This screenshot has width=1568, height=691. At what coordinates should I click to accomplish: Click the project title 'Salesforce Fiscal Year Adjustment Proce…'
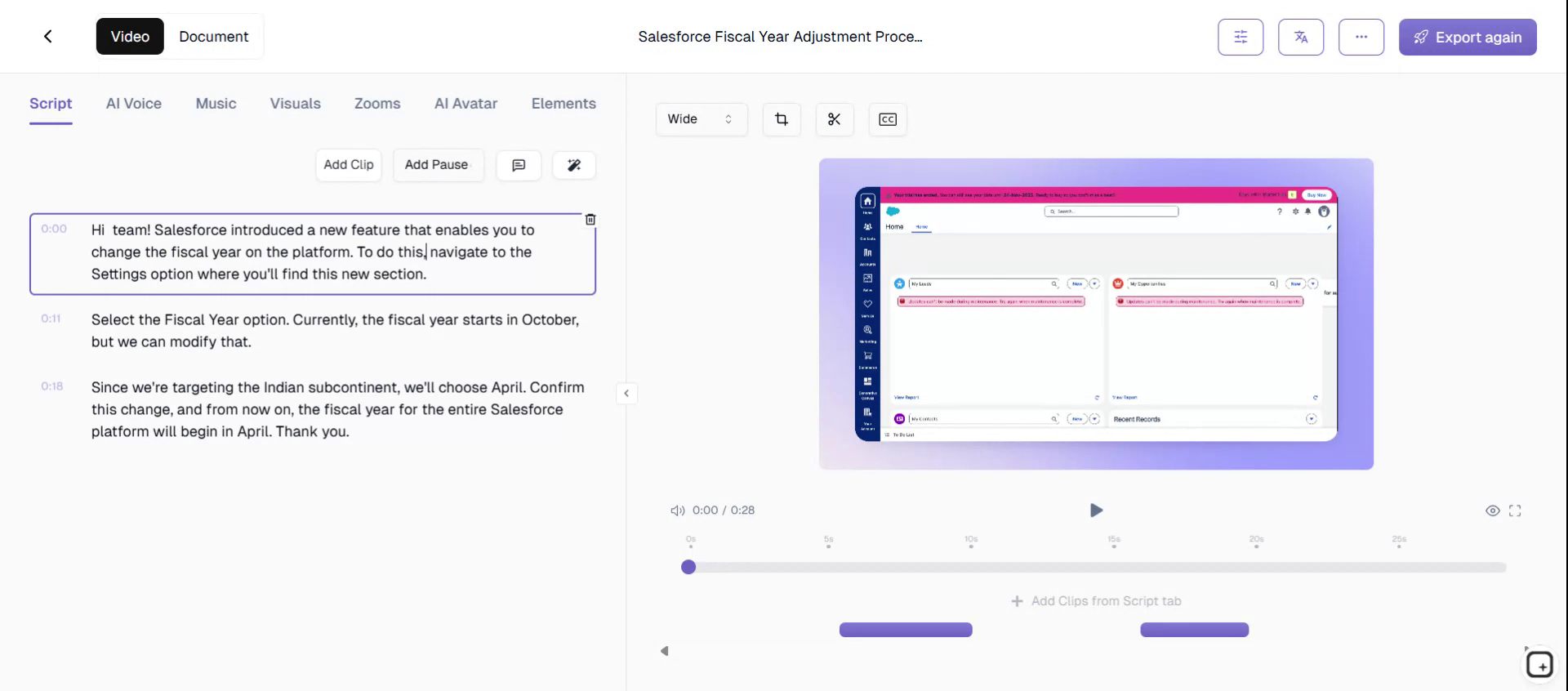[x=780, y=37]
